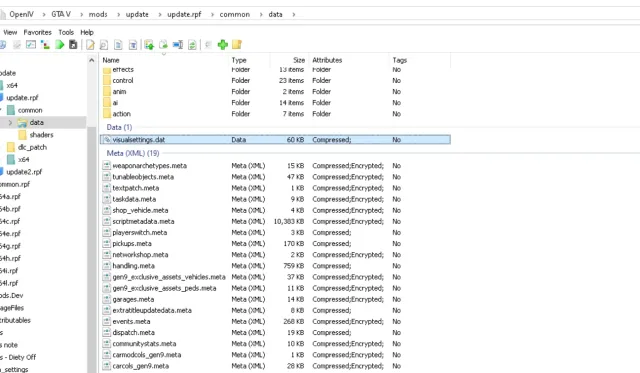640x373 pixels.
Task: Open the View menu
Action: [x=10, y=32]
